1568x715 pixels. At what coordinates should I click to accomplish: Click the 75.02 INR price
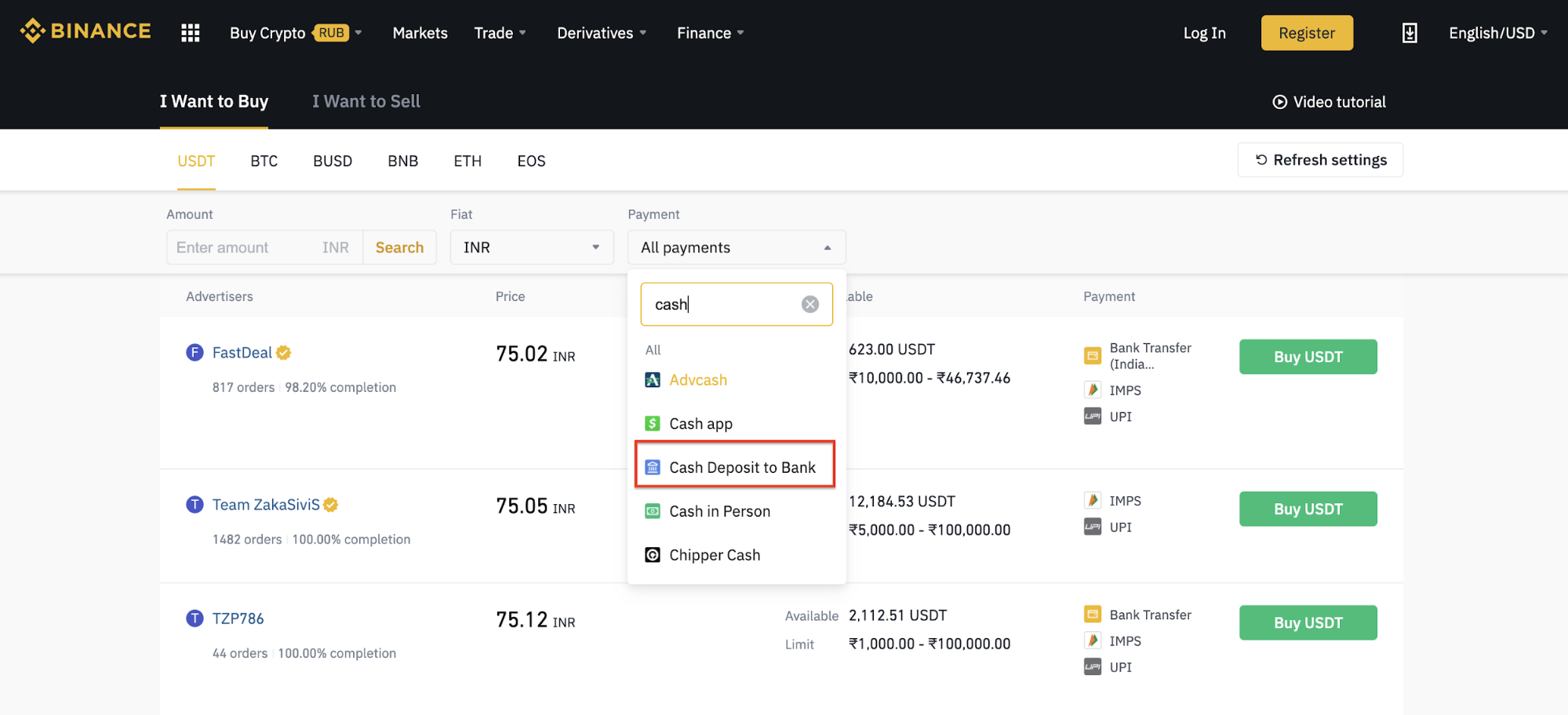[x=536, y=354]
